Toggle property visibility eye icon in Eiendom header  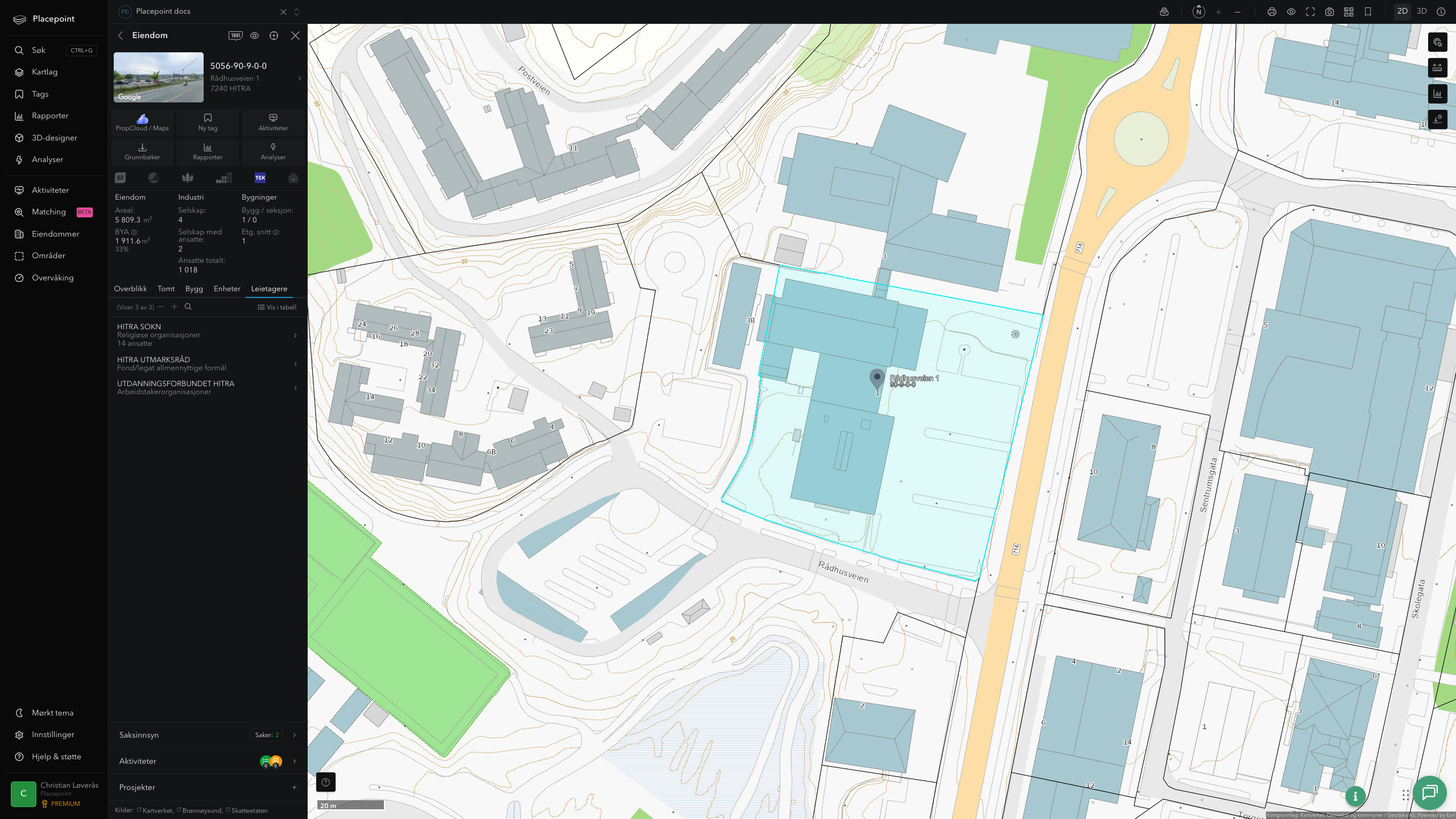tap(254, 35)
